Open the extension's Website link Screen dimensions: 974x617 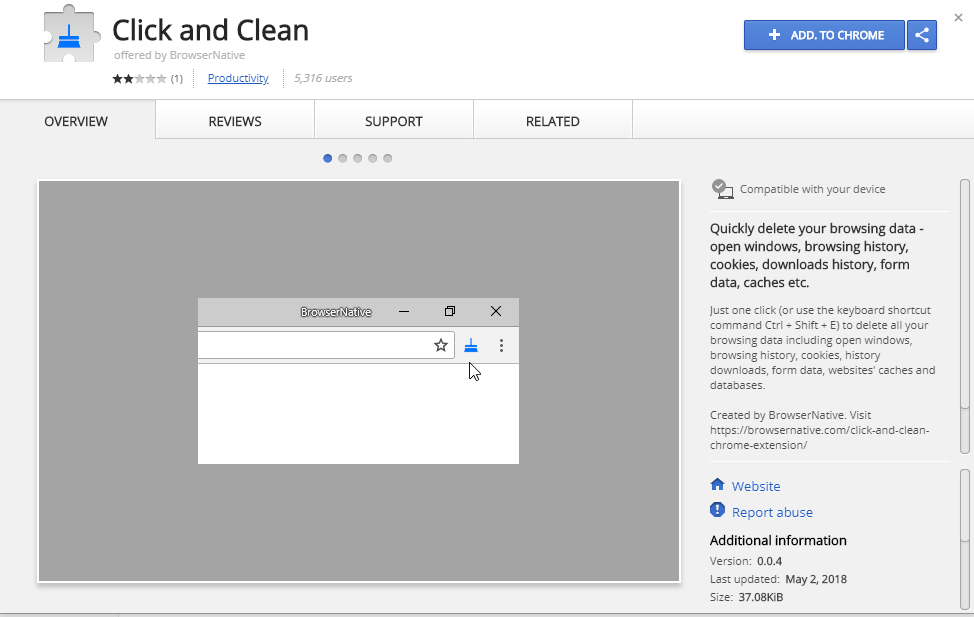(x=755, y=486)
